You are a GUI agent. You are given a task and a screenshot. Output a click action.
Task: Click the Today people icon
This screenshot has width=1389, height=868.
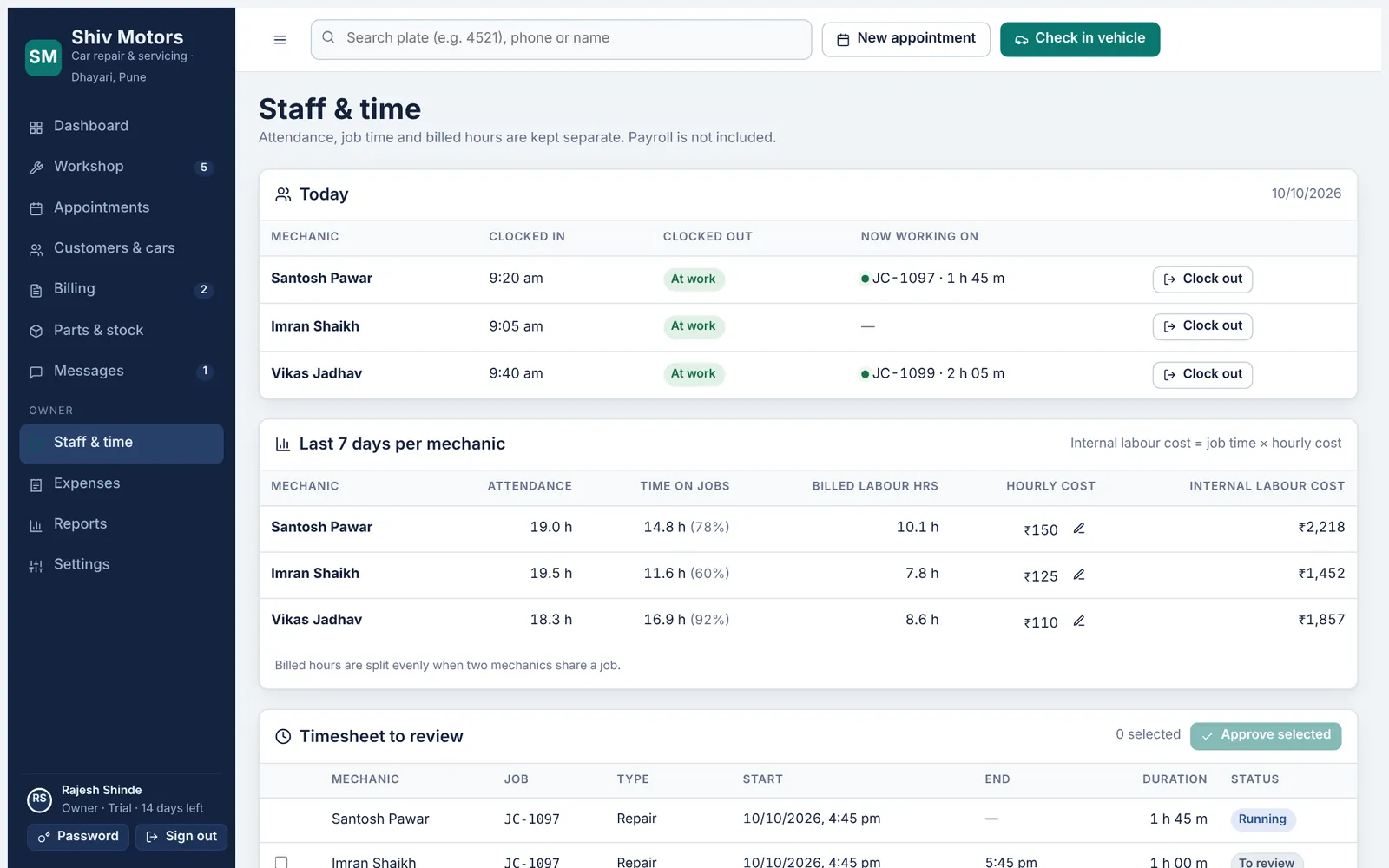pos(283,194)
